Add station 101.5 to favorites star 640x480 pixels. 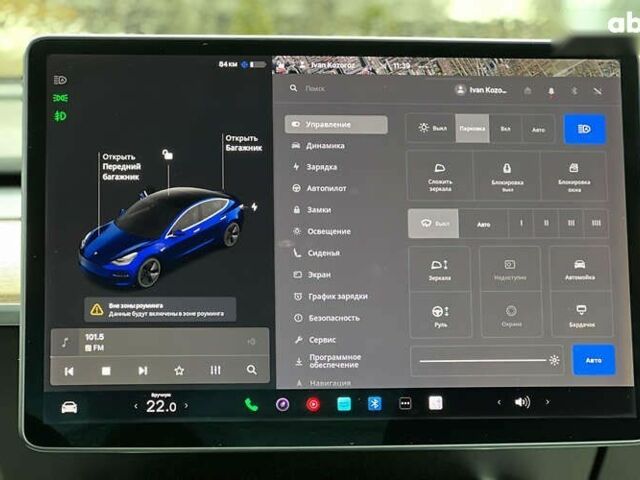pyautogui.click(x=179, y=370)
